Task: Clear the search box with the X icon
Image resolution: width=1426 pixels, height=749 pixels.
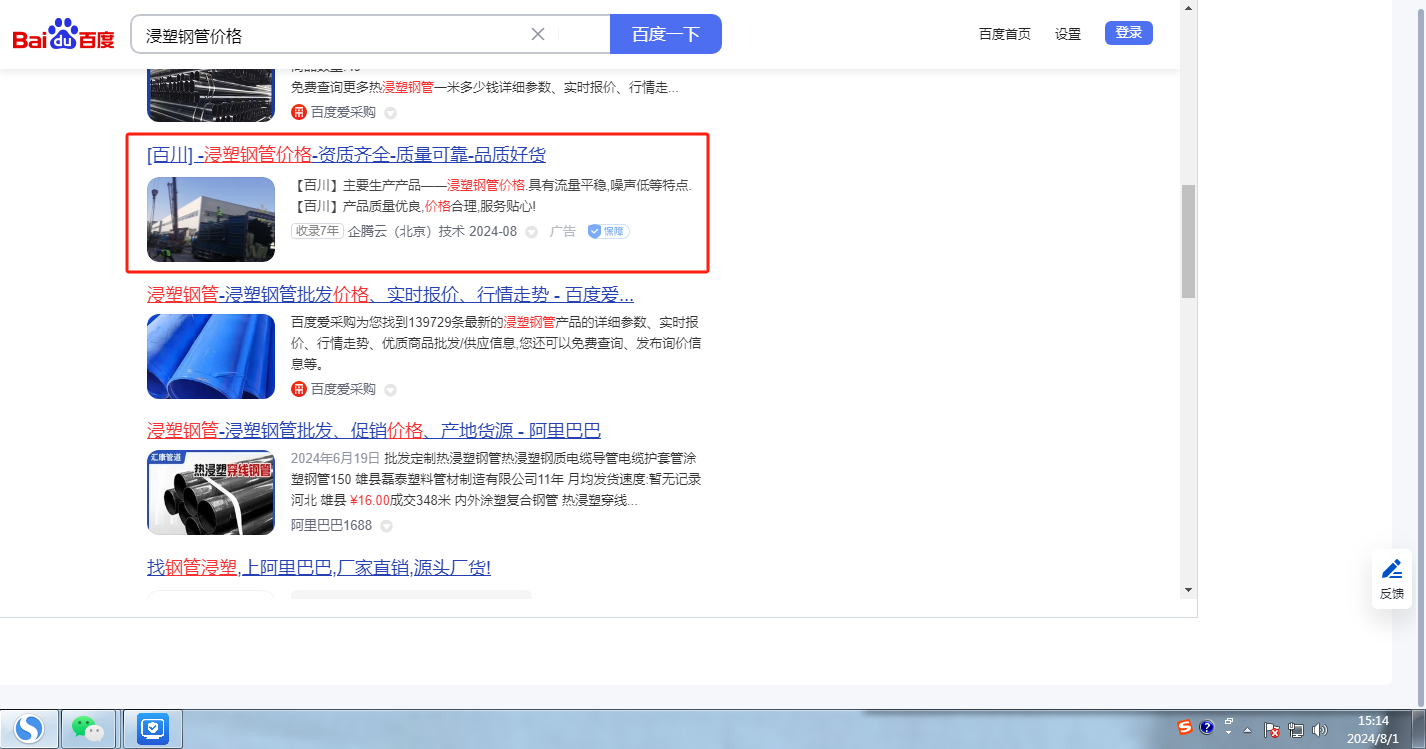Action: [x=538, y=34]
